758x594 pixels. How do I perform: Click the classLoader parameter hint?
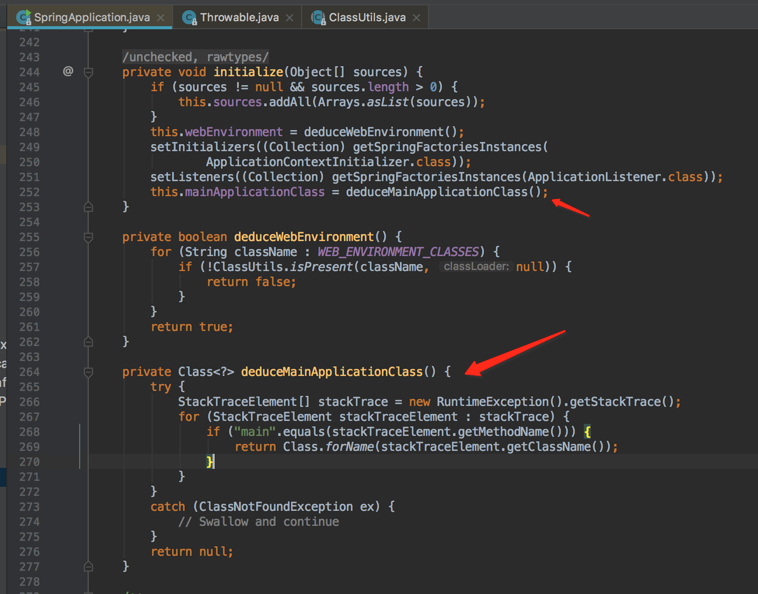coord(476,267)
